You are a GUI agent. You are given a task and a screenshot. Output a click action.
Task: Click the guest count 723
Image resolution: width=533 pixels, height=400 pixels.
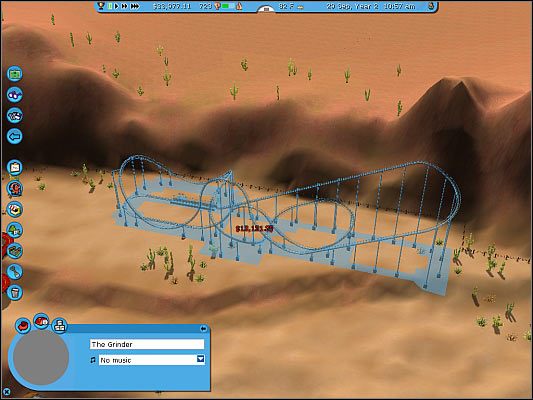[205, 6]
